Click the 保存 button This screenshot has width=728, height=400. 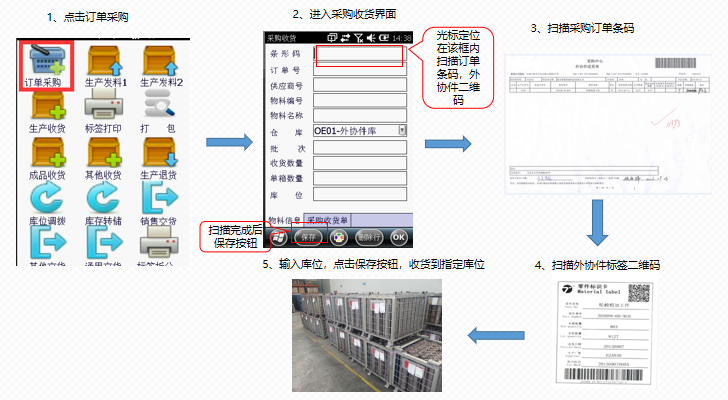coord(309,238)
